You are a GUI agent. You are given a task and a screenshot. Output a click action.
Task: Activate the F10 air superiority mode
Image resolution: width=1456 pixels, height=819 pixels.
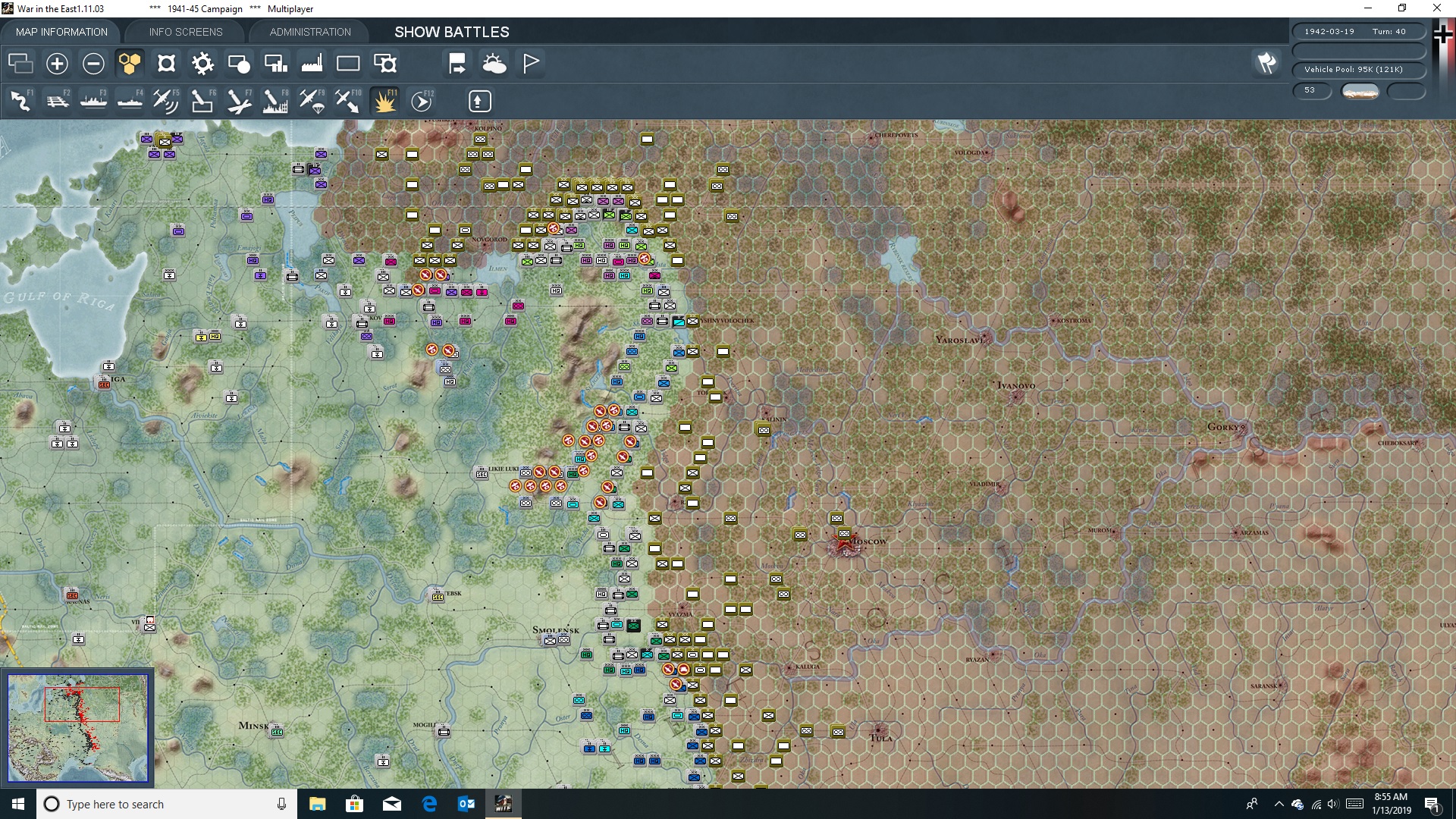pos(347,101)
